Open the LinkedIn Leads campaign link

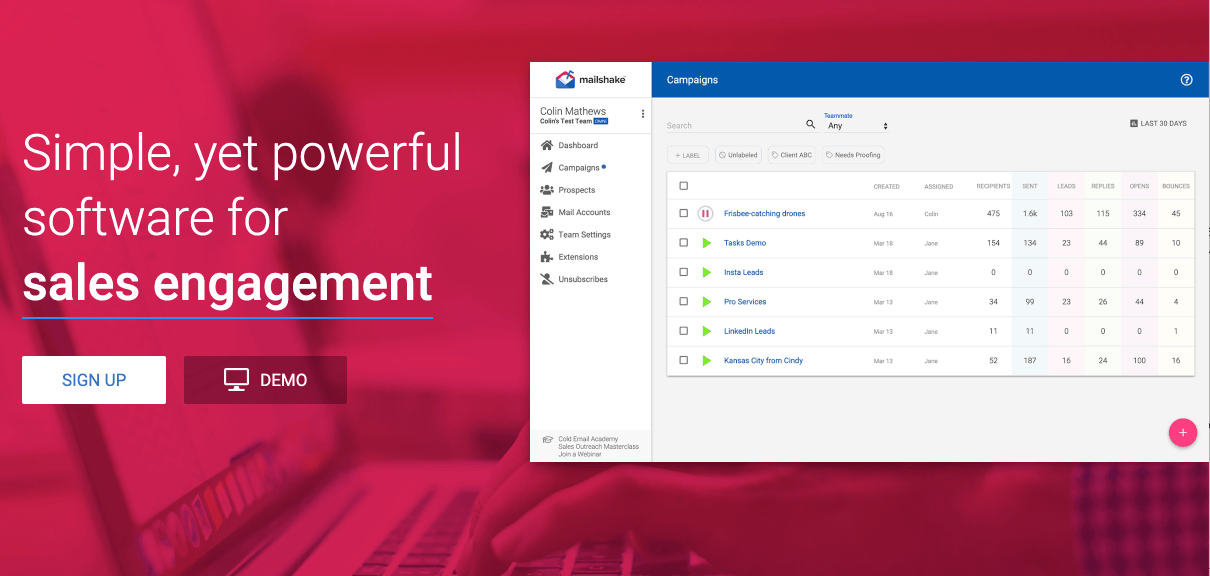pos(749,331)
